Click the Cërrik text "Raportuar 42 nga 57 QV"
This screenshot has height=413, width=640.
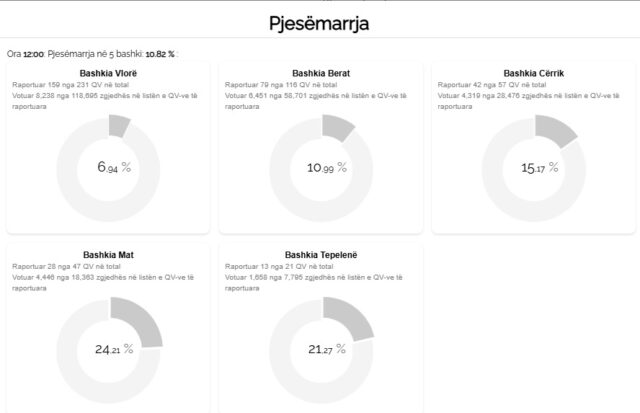[482, 85]
